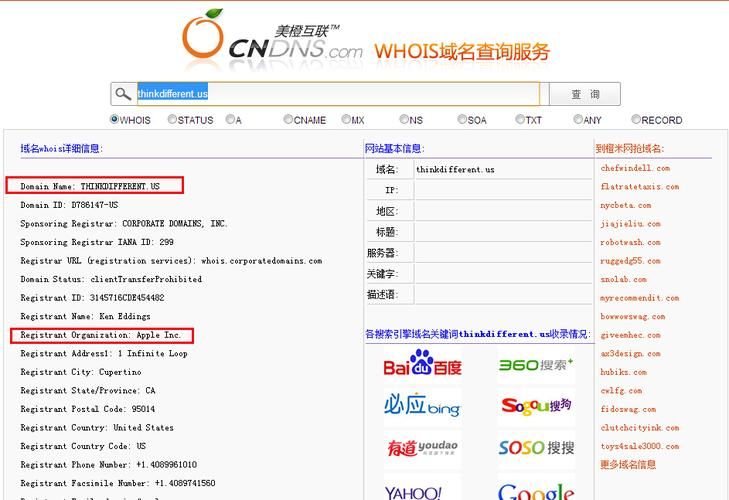Click the Registrant Address1 1 Infinite Loop line
The height and width of the screenshot is (500, 729).
point(104,353)
